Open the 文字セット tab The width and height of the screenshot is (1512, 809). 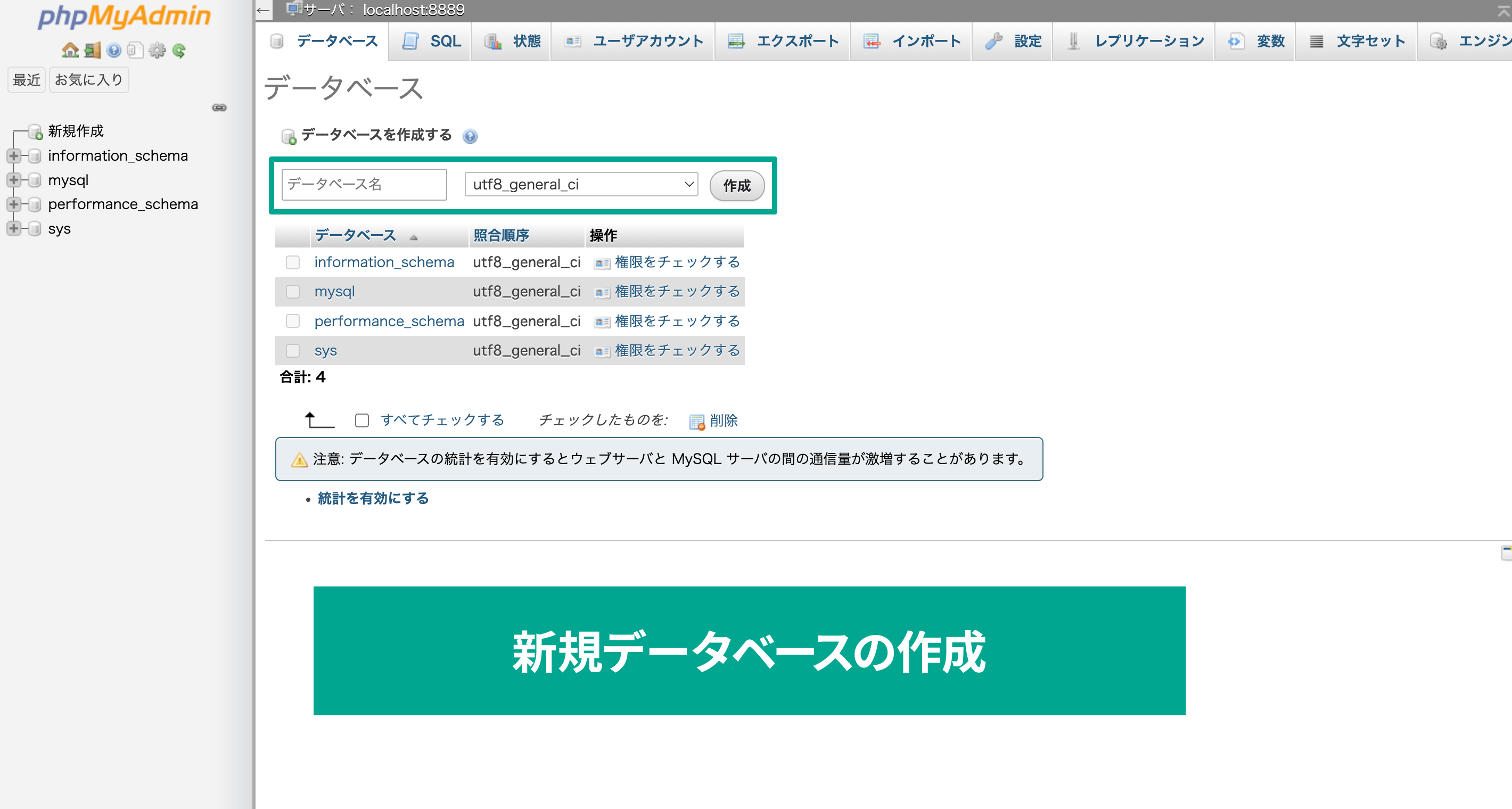tap(1357, 41)
